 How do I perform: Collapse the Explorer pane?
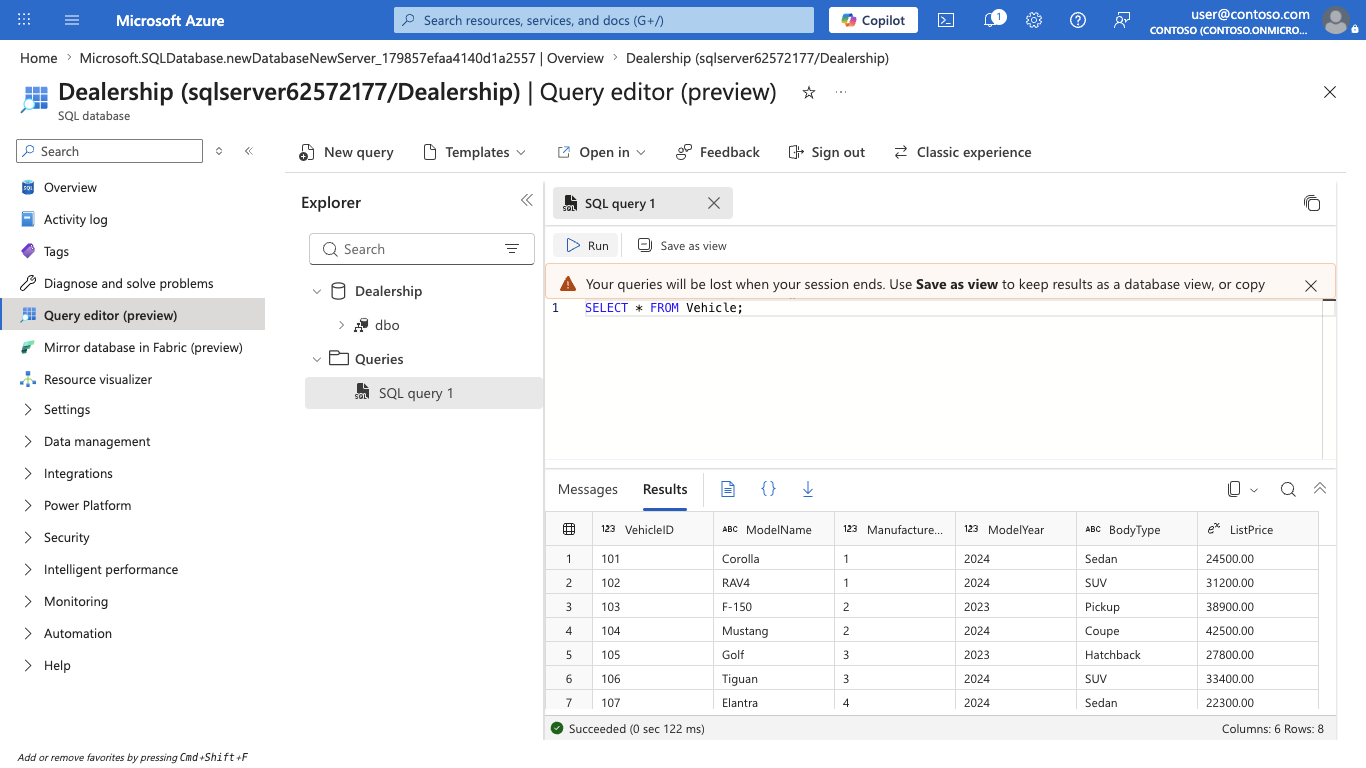click(x=527, y=201)
